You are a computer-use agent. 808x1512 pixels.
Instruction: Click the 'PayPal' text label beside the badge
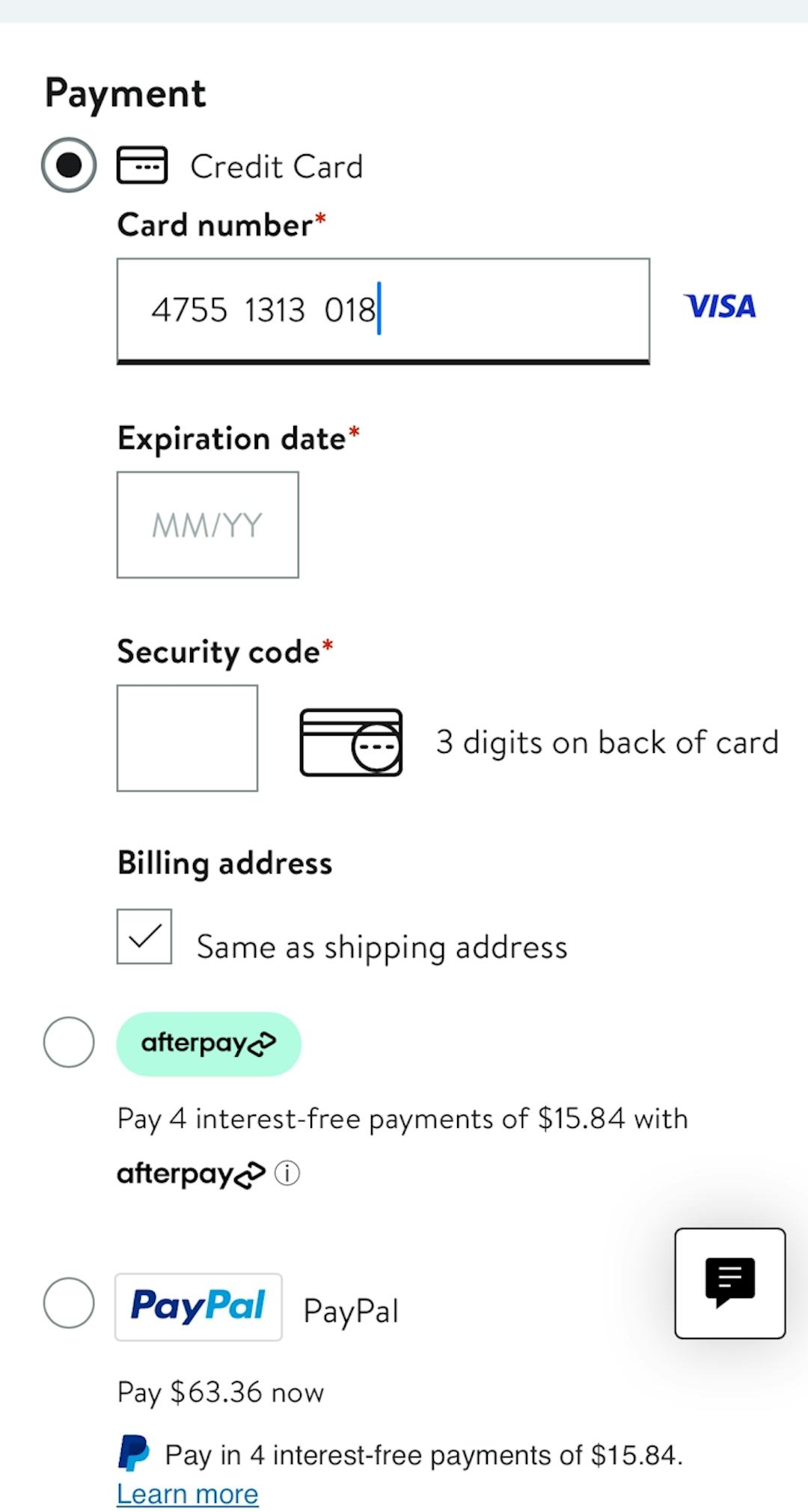coord(350,1307)
